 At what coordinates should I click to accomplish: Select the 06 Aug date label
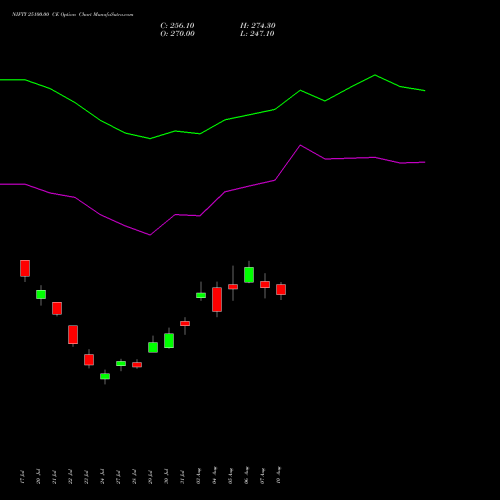[x=246, y=475]
